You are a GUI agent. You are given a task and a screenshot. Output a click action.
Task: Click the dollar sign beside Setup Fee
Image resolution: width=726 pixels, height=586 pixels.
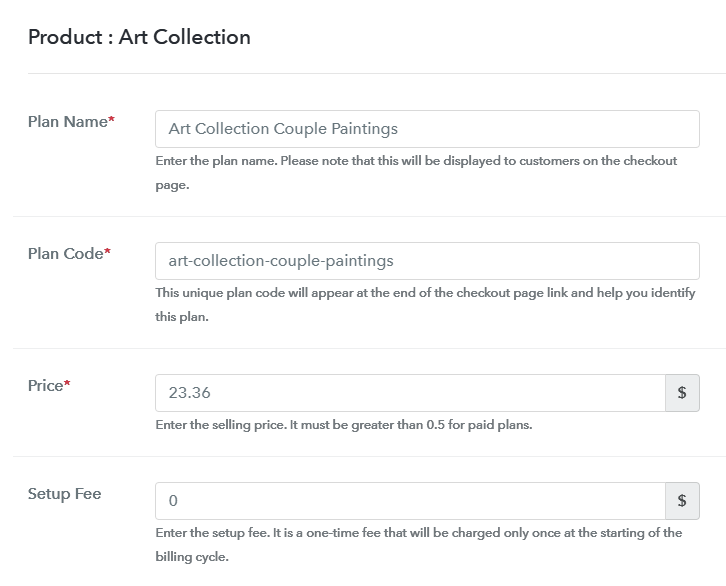[682, 501]
